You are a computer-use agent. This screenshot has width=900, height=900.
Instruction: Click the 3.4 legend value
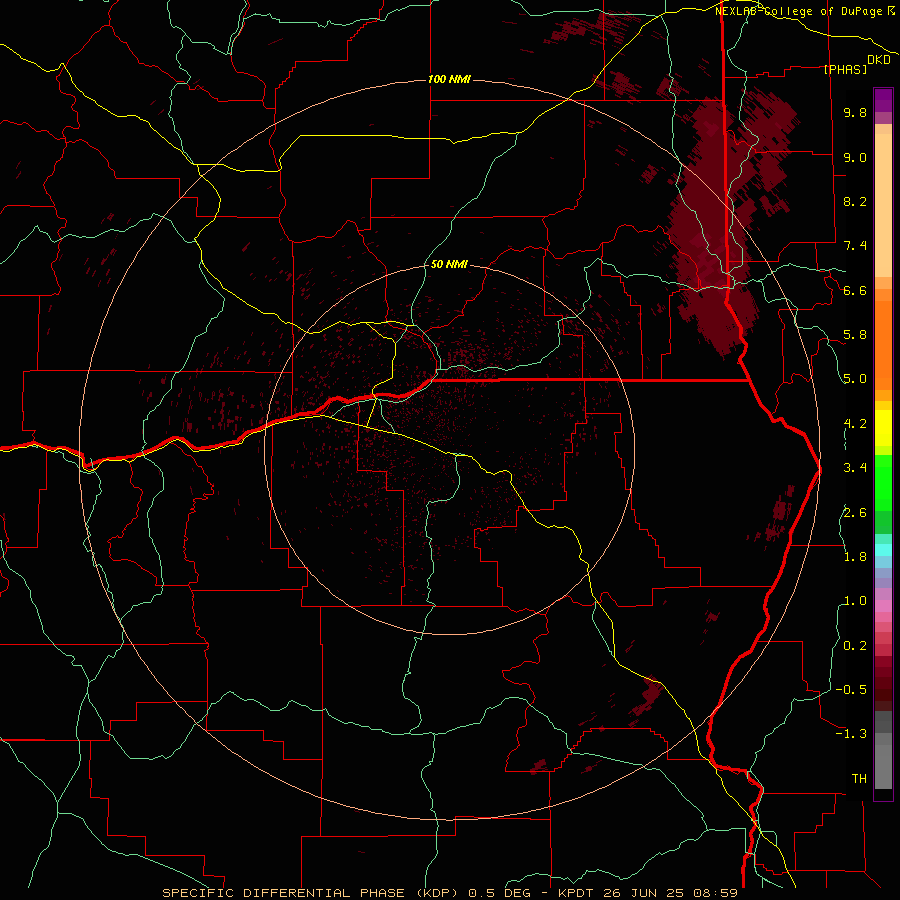[855, 468]
